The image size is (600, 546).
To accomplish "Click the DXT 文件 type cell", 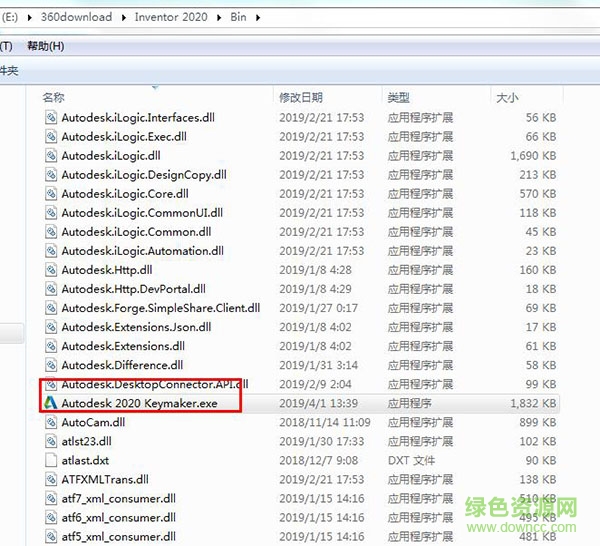I will point(411,460).
